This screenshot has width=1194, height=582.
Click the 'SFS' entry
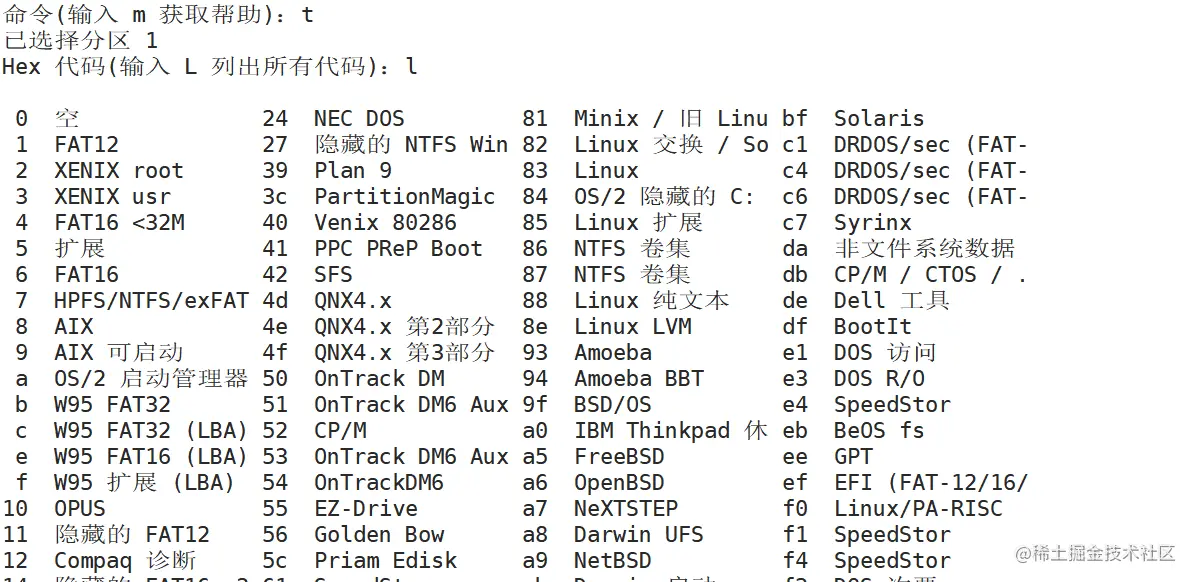334,274
